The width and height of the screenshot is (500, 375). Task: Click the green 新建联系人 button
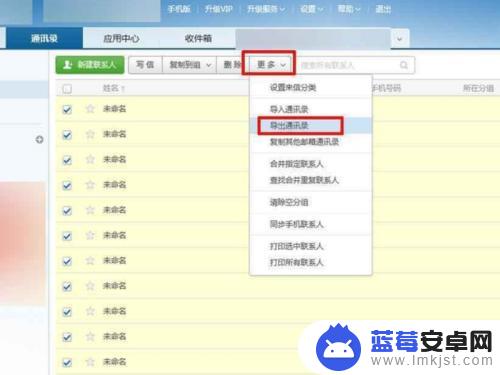point(90,65)
